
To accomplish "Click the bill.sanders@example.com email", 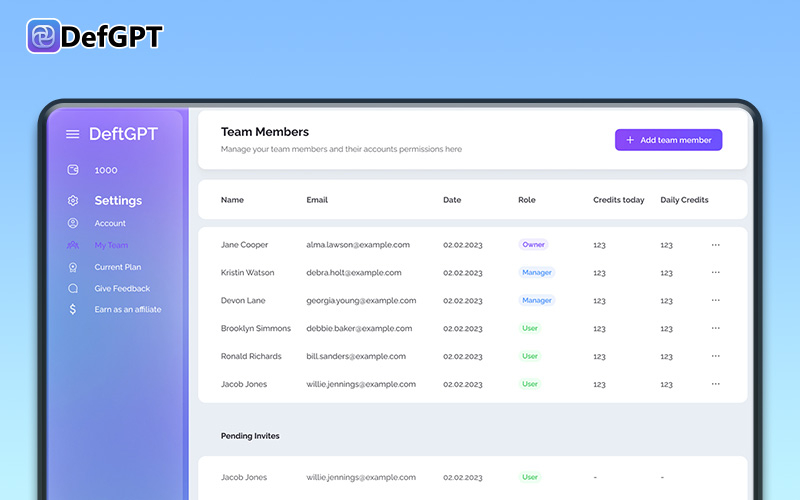I will coord(356,356).
